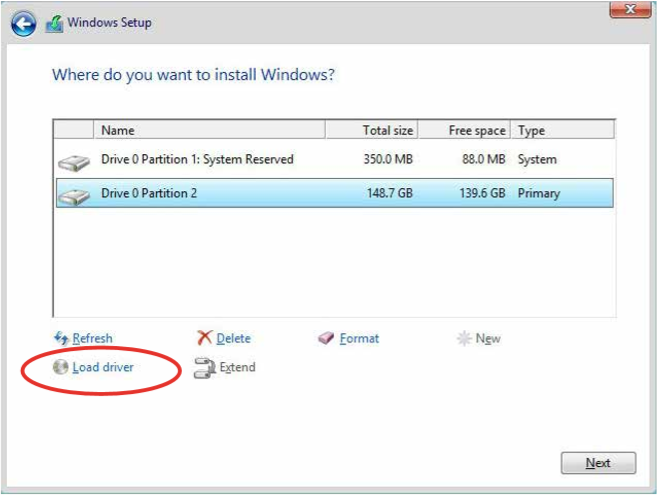Click the pink eraser Format icon
This screenshot has width=658, height=495.
[x=326, y=339]
